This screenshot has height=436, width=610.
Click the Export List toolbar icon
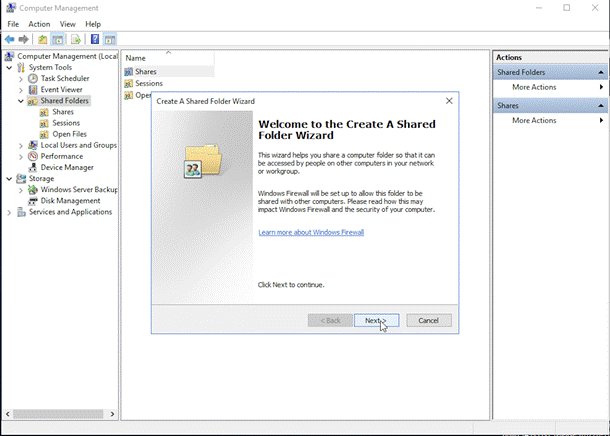tap(76, 39)
